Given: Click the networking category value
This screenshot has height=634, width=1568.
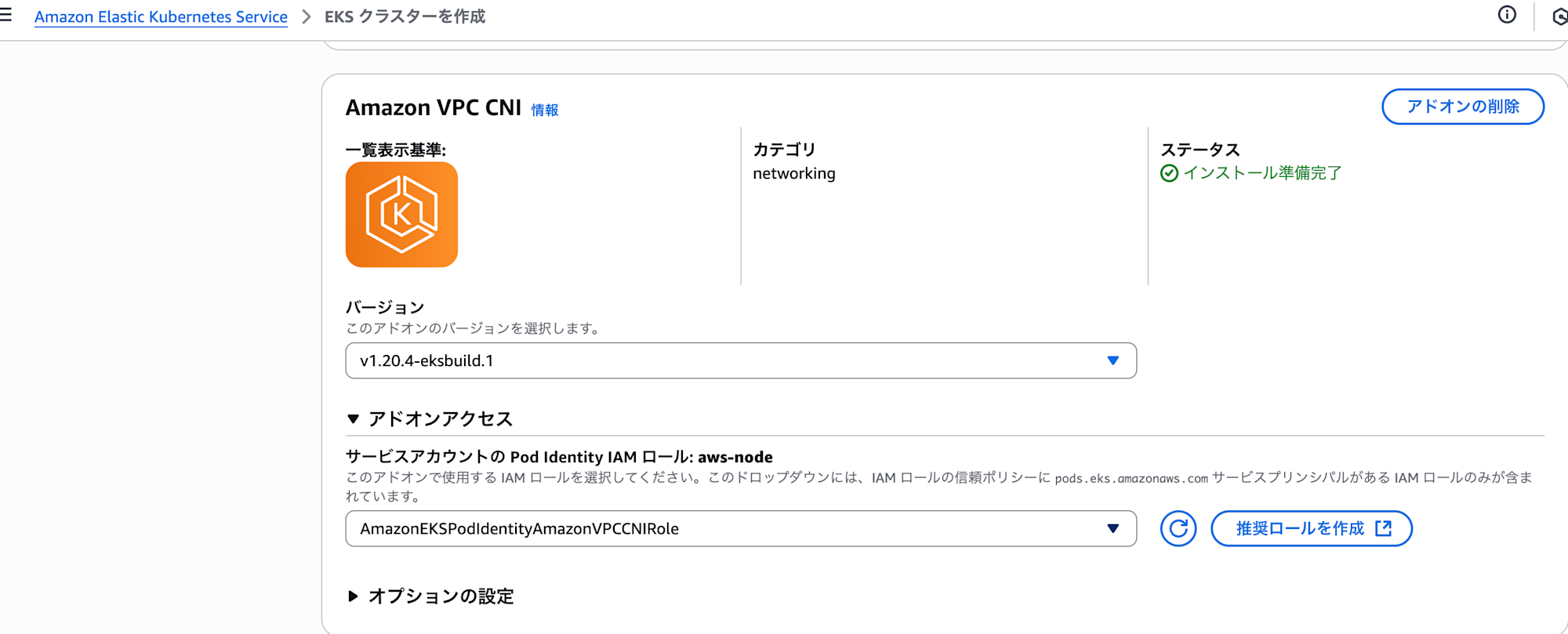Looking at the screenshot, I should (x=794, y=174).
